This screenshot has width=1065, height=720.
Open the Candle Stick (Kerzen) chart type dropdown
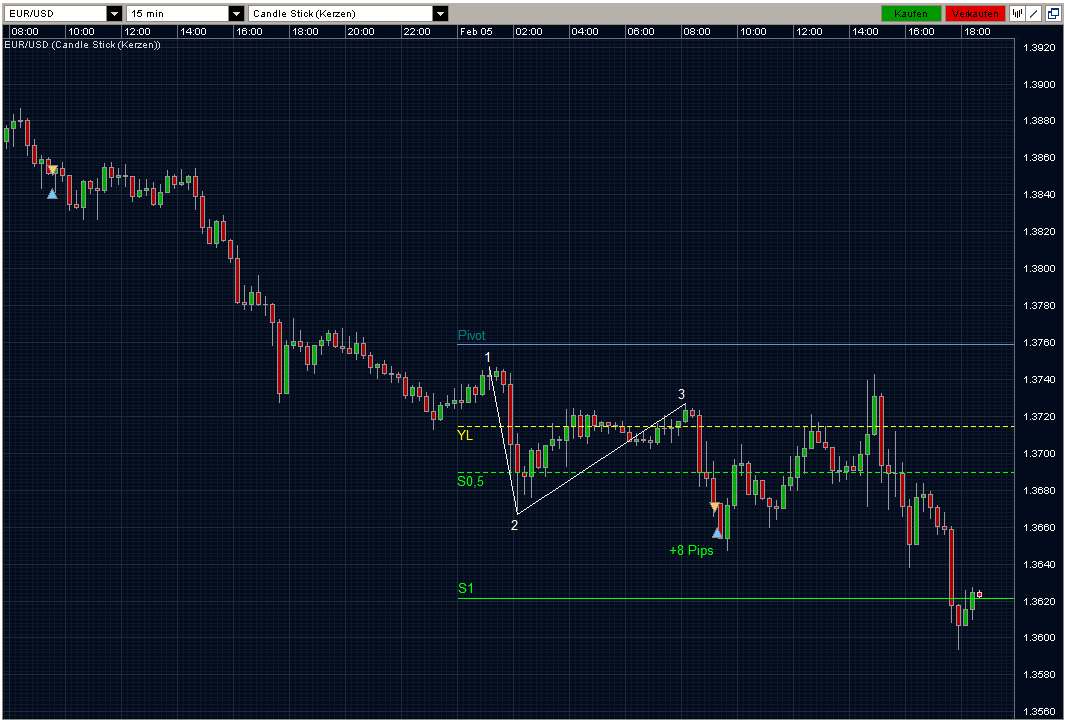(440, 14)
